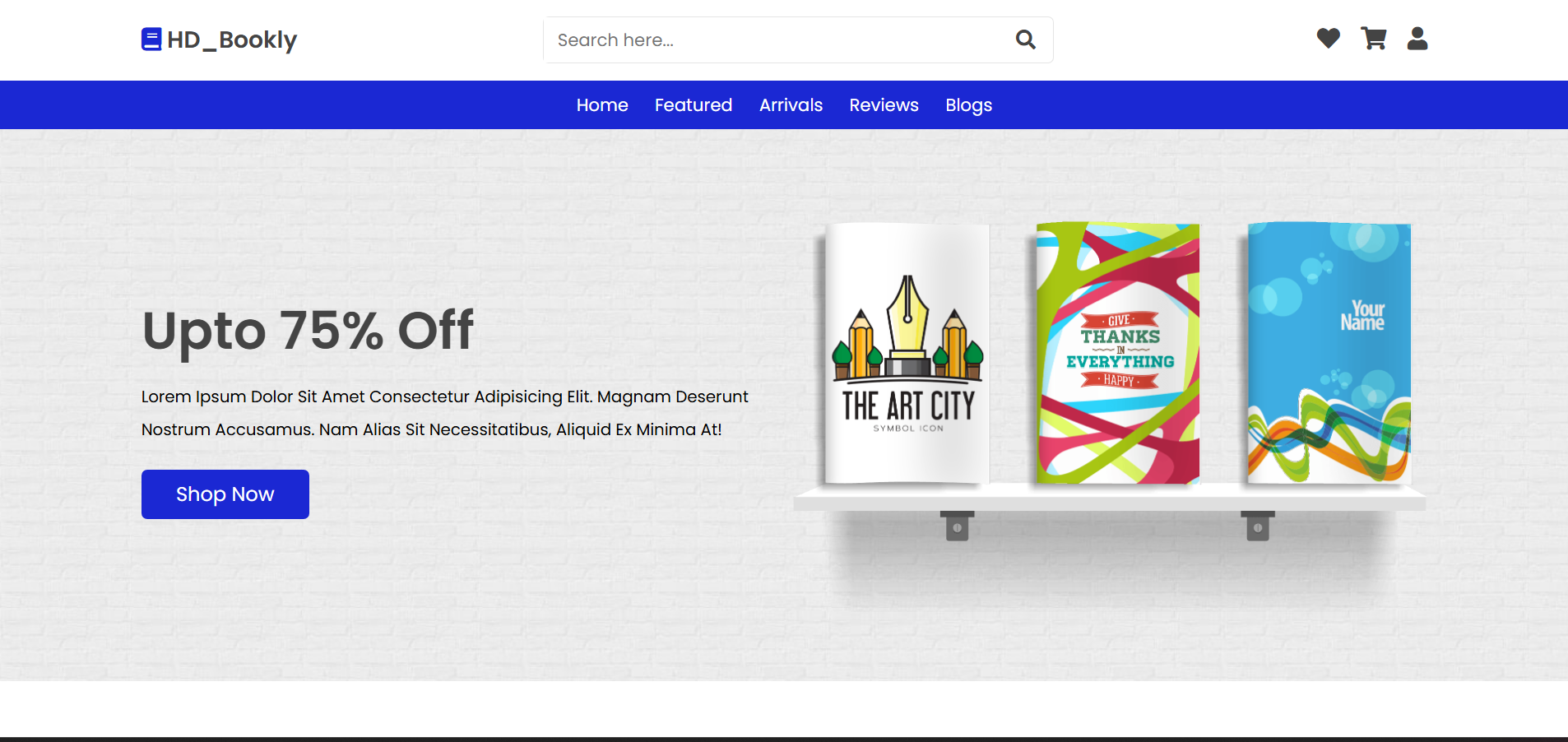Open the Blogs nav link

point(968,105)
